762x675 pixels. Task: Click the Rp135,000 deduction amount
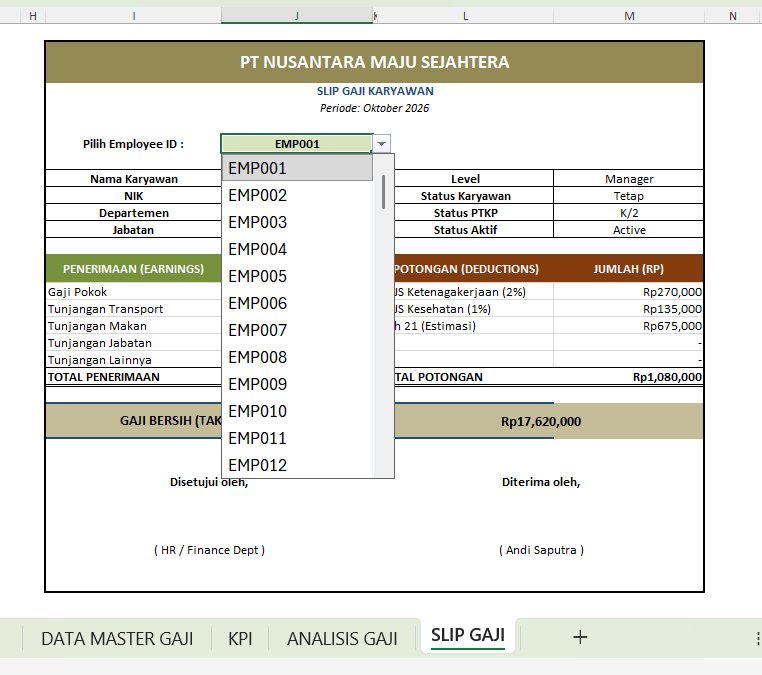tap(672, 309)
